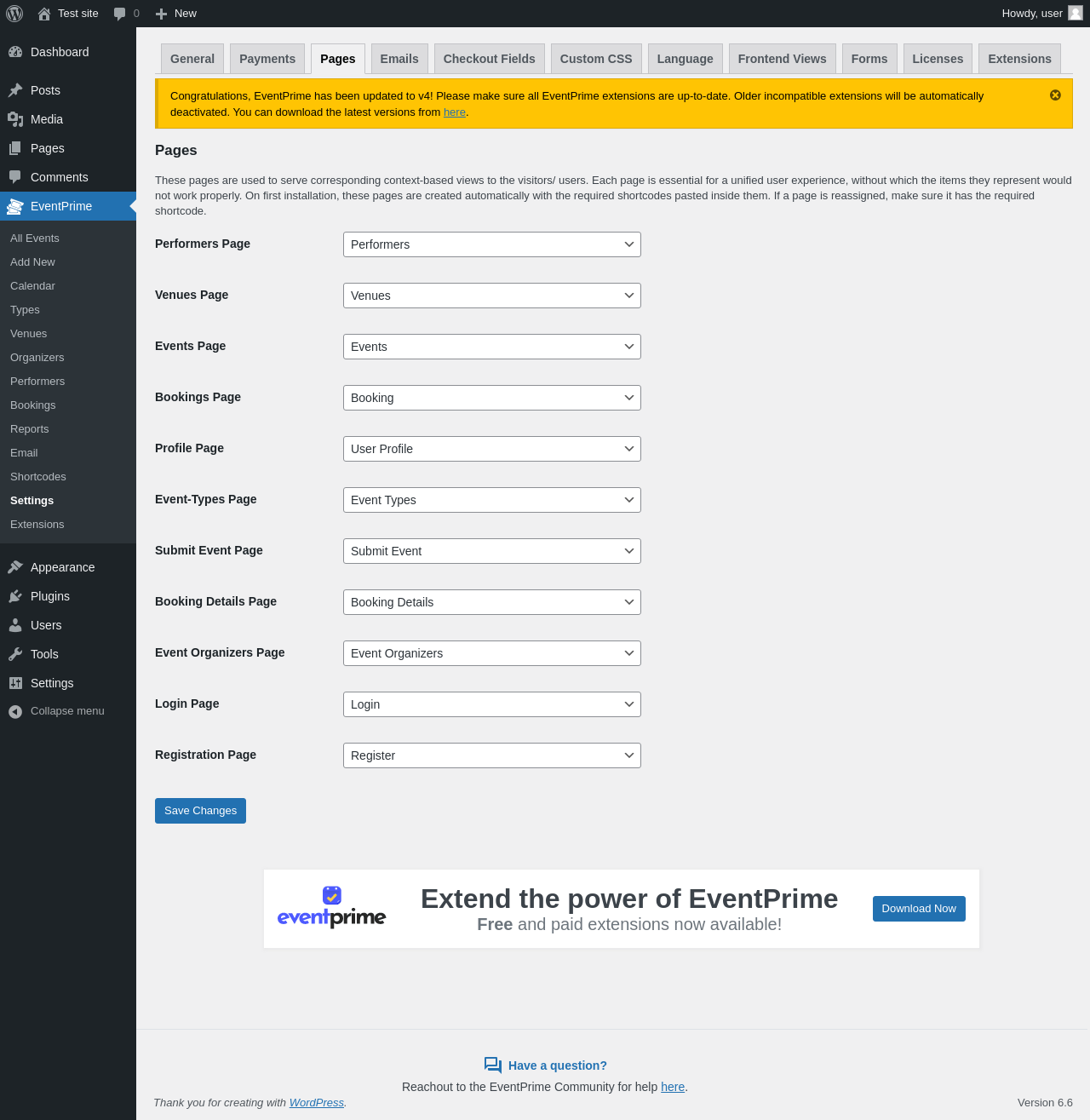Open the Registration Page dropdown
The height and width of the screenshot is (1120, 1090).
click(492, 755)
